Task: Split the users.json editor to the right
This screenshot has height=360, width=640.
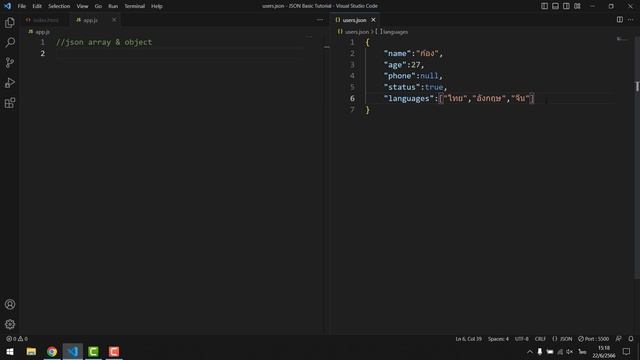Action: (x=620, y=20)
